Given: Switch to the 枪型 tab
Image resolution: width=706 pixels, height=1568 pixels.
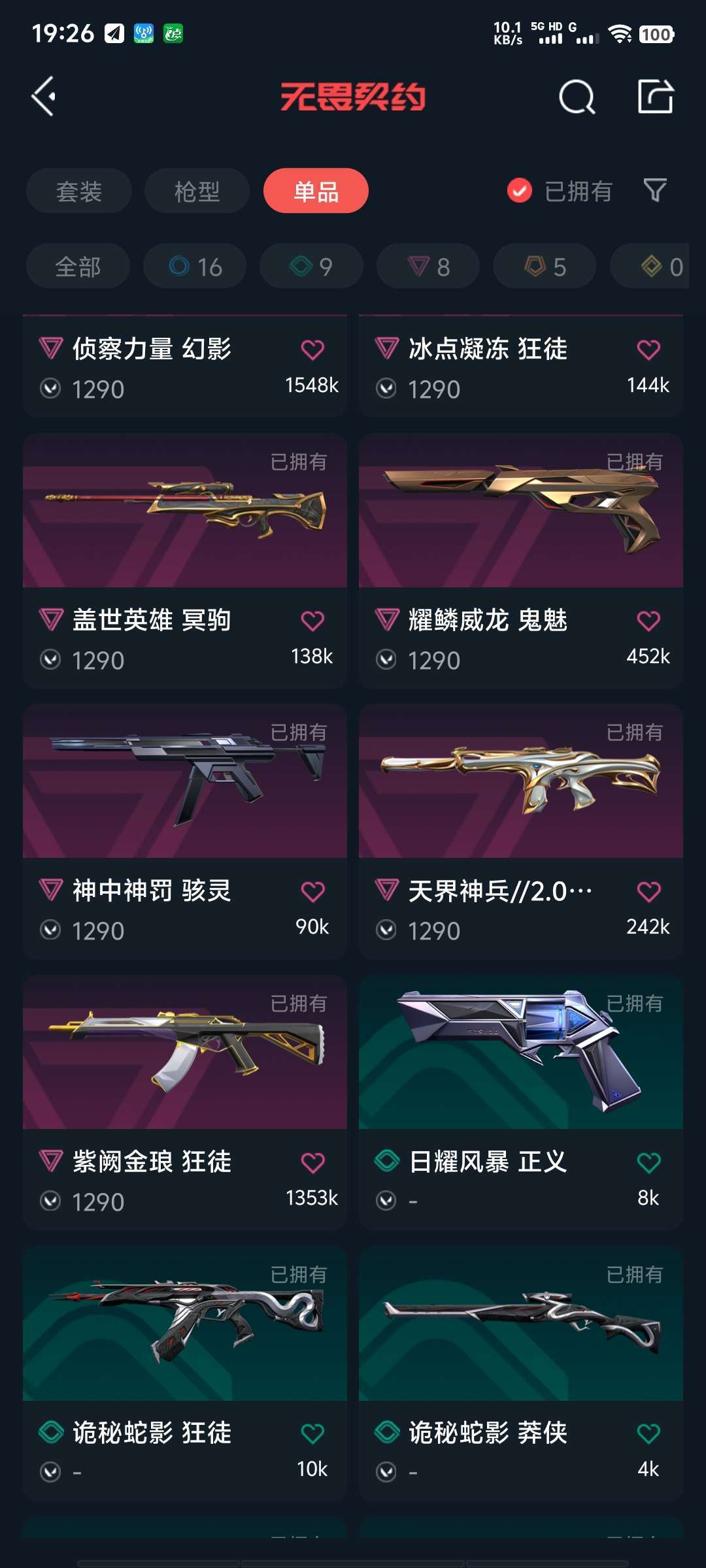Looking at the screenshot, I should point(197,191).
